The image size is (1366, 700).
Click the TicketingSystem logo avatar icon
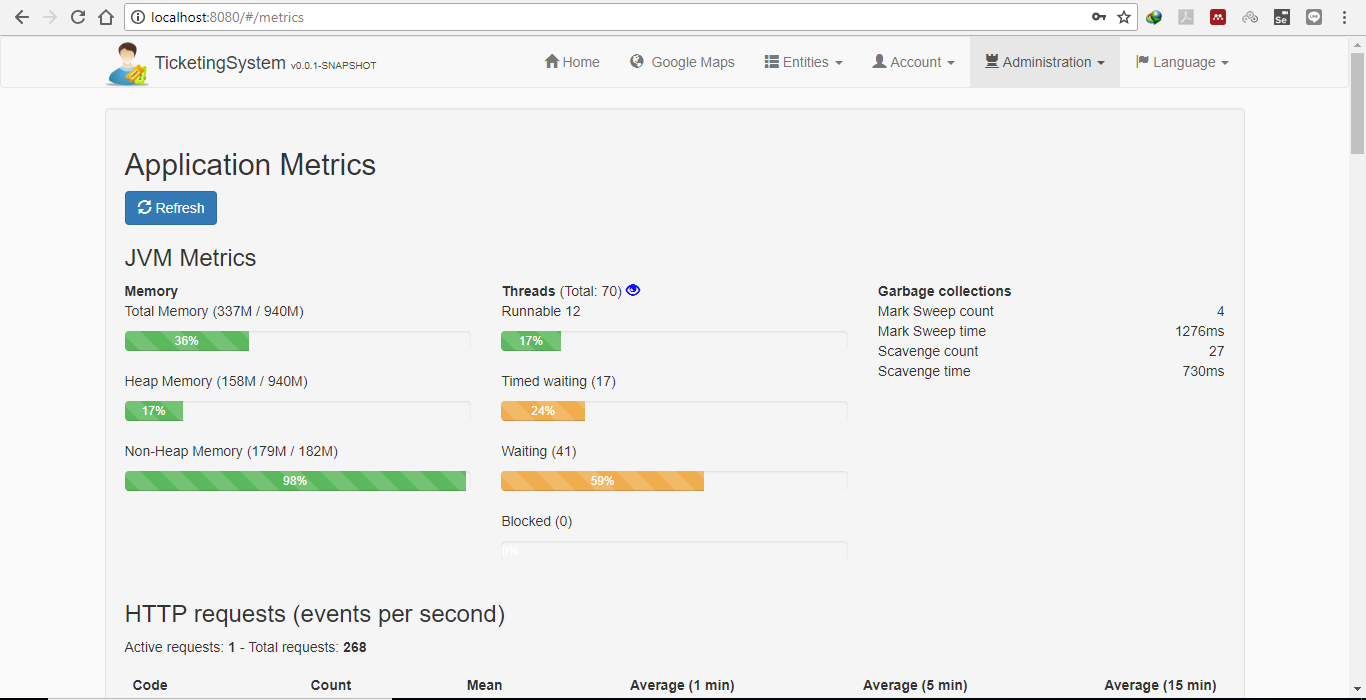pos(128,64)
